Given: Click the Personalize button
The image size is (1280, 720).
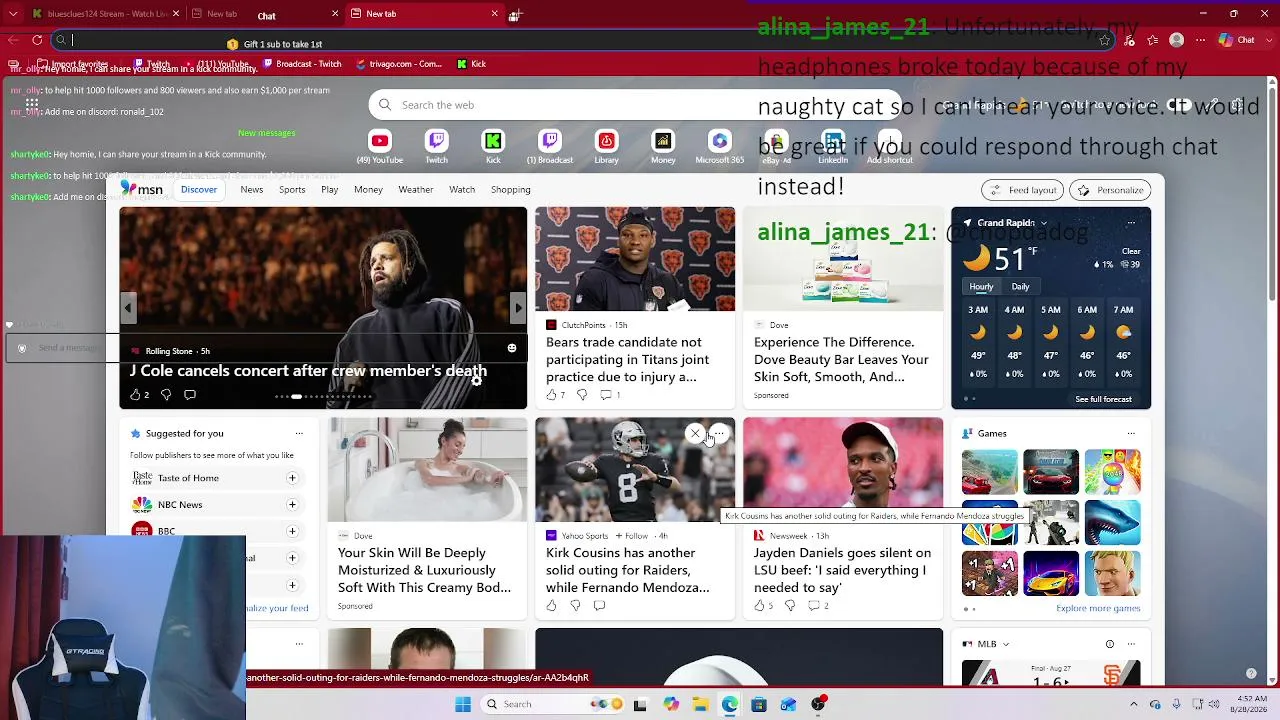Looking at the screenshot, I should 1110,190.
